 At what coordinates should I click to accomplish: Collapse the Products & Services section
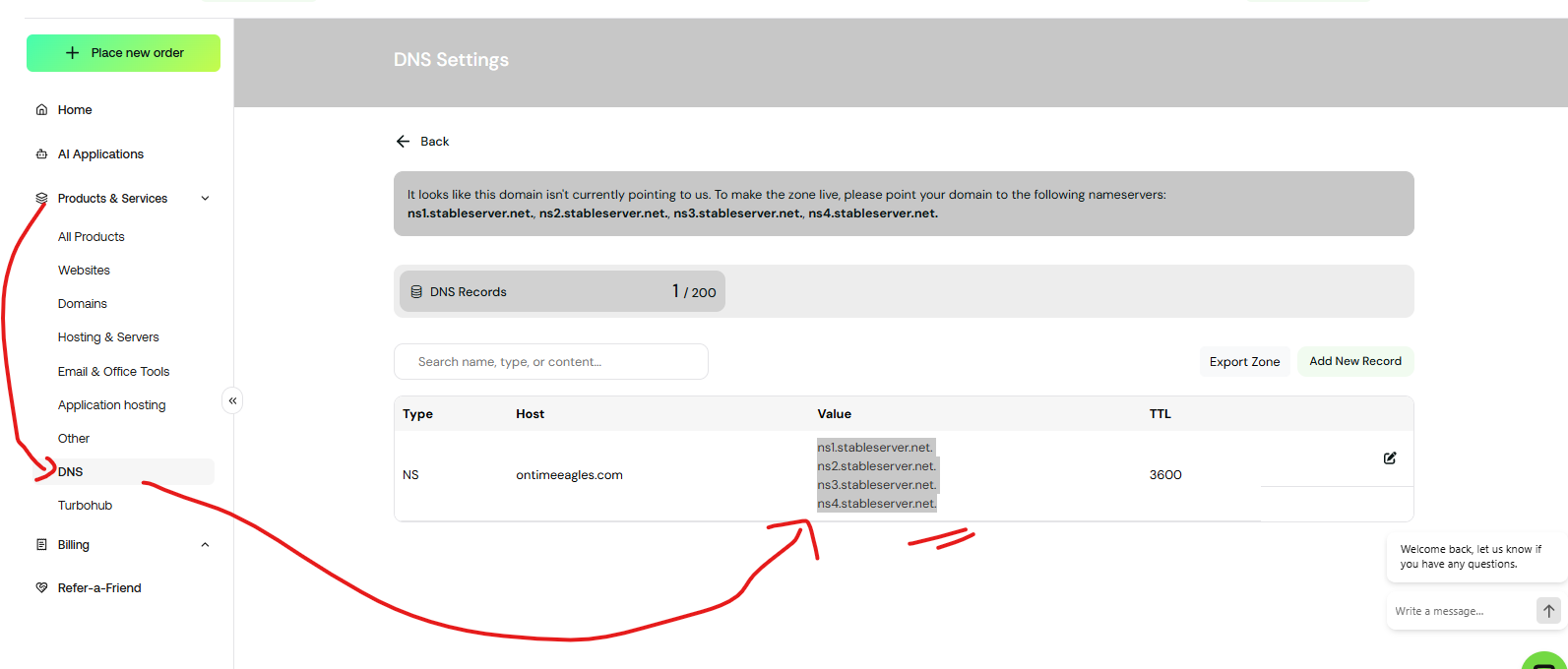[205, 199]
